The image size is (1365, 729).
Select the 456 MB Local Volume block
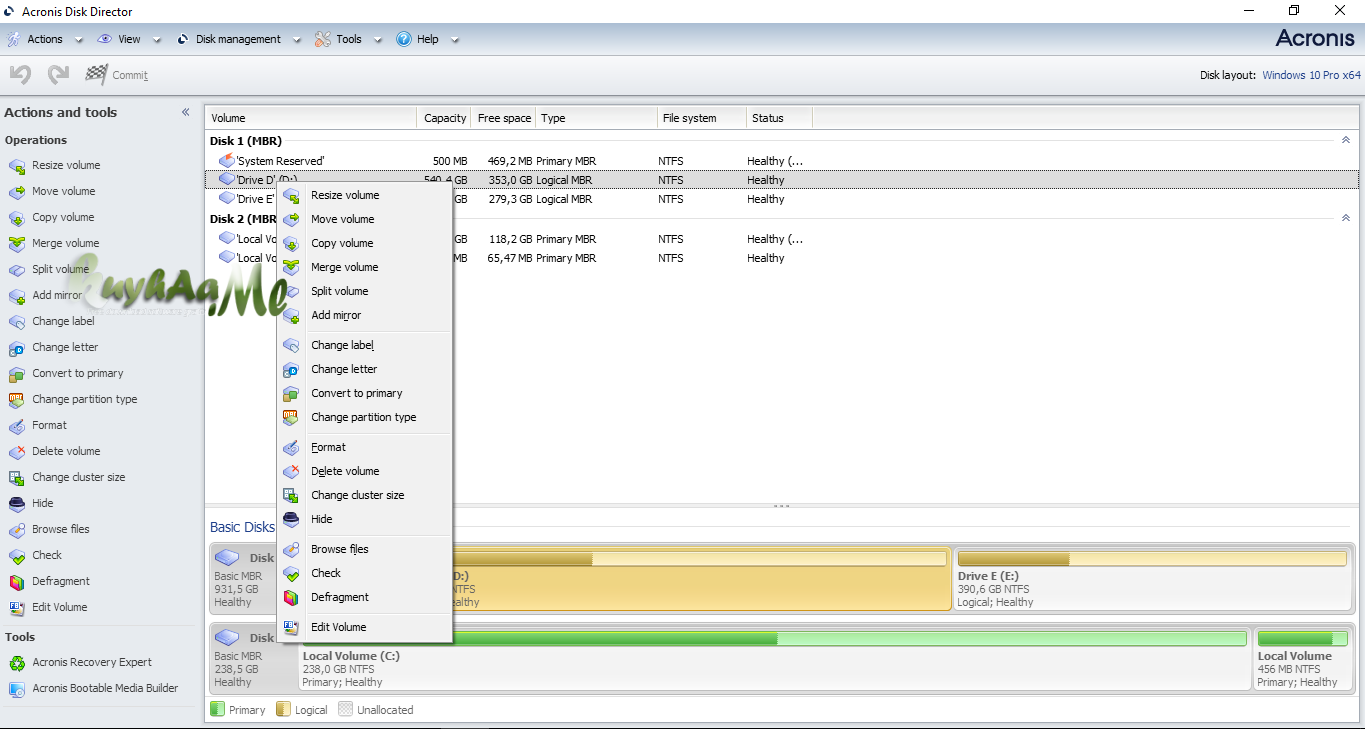1303,659
